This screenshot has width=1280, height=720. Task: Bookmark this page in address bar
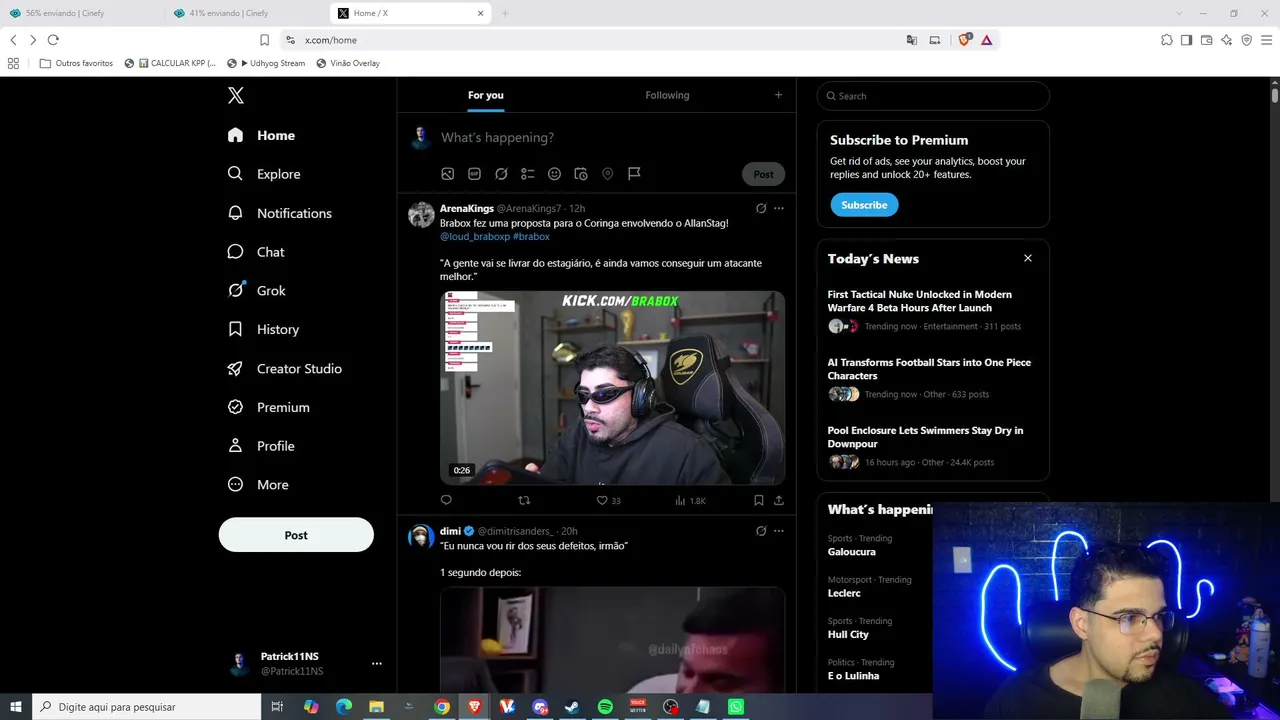pos(264,40)
